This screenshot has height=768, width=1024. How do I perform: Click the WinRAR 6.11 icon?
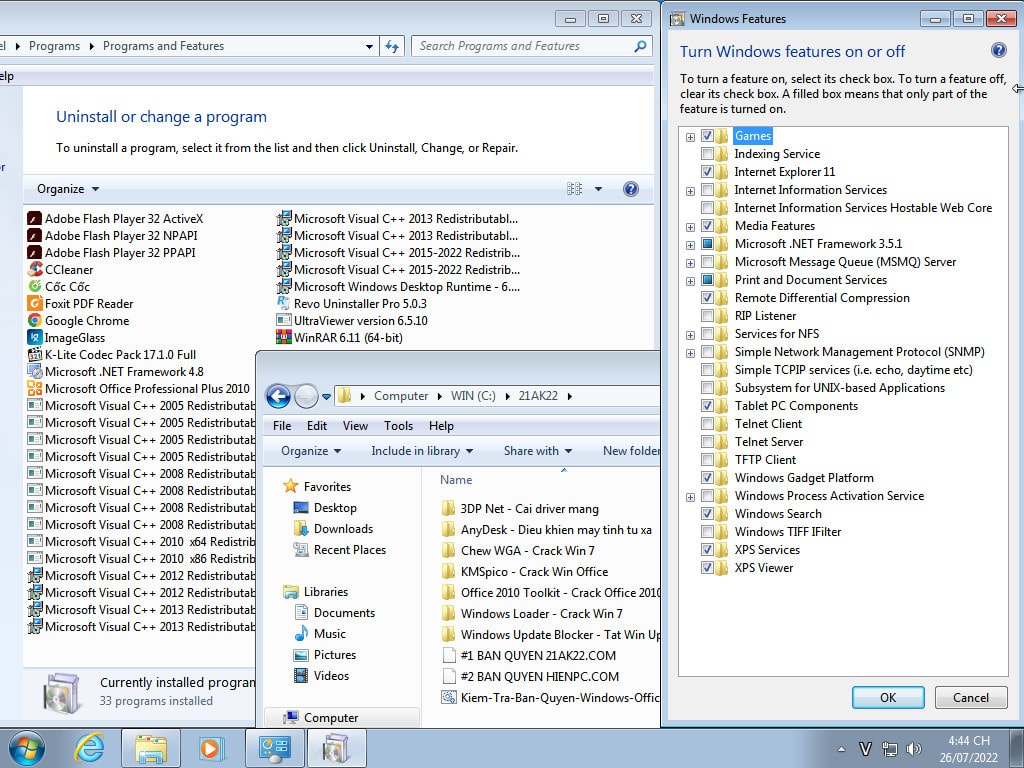[x=283, y=338]
